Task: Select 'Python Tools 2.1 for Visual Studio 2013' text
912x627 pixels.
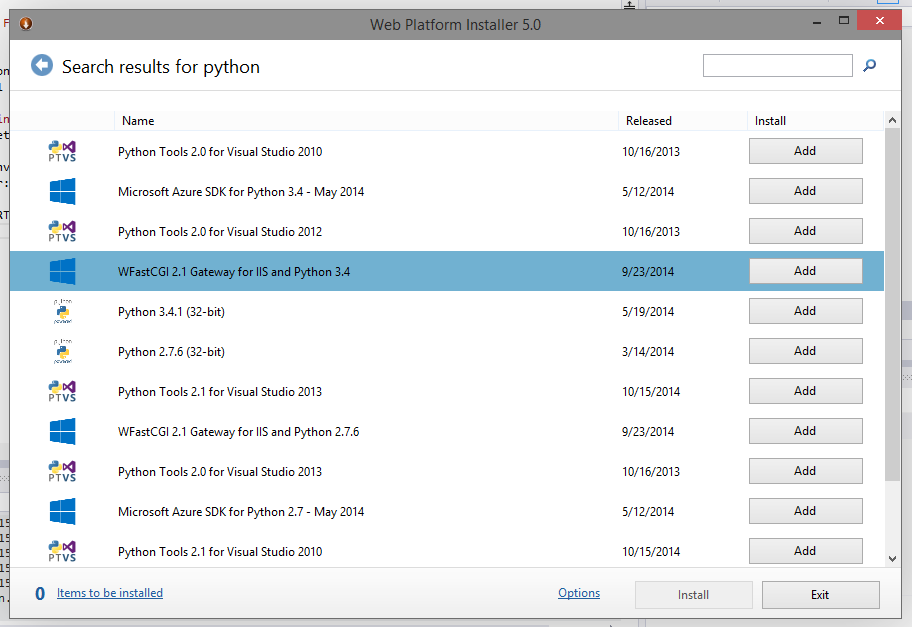Action: pyautogui.click(x=220, y=392)
